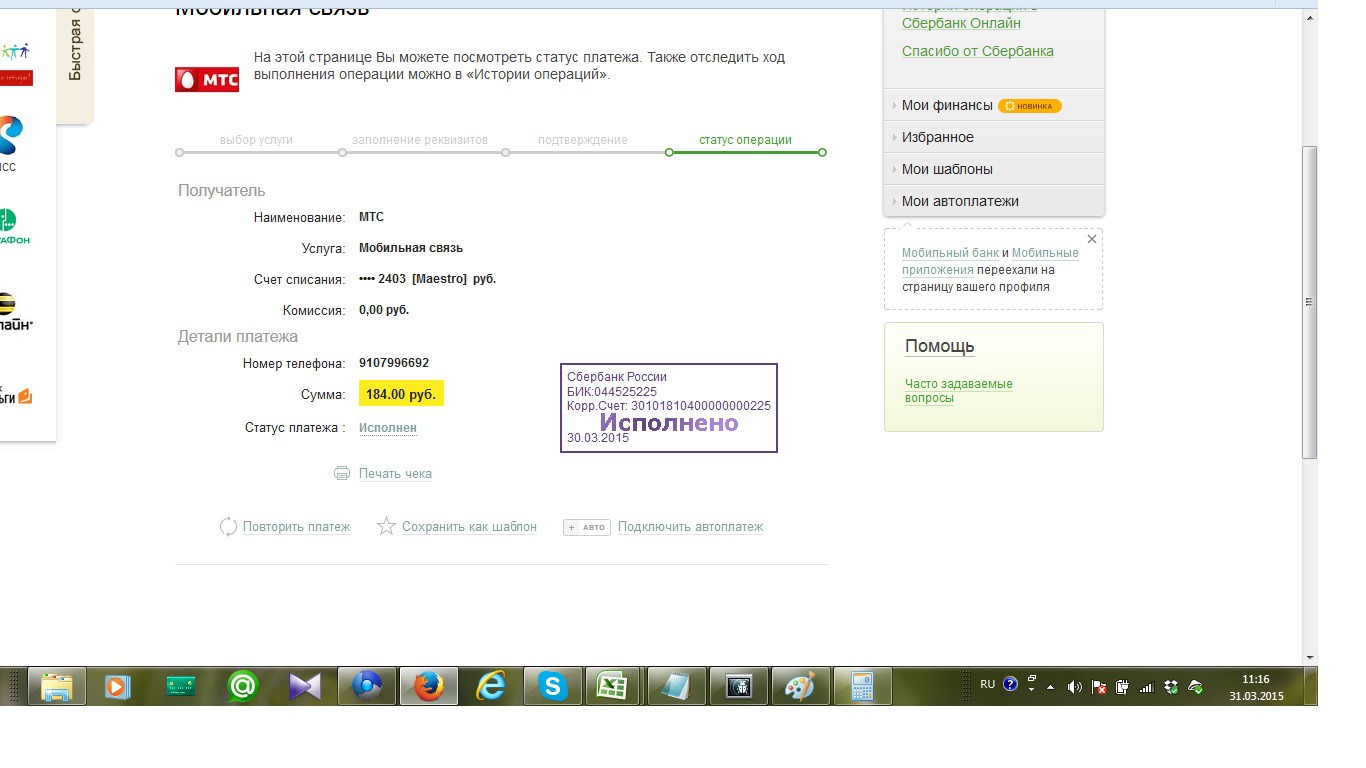Image resolution: width=1366 pixels, height=768 pixels.
Task: Click the подтверждение step
Action: point(583,140)
